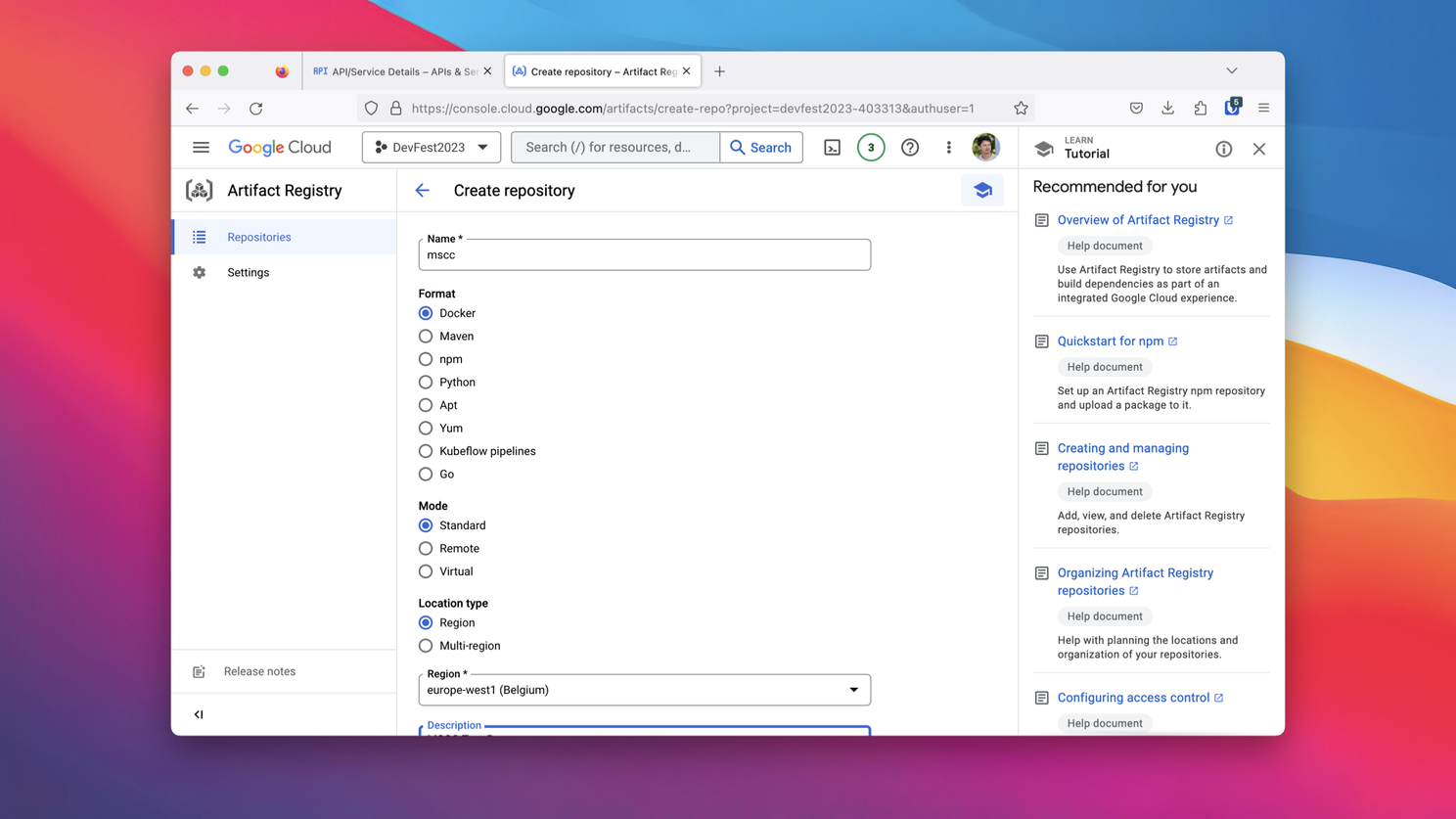Select the Python format

coord(426,383)
